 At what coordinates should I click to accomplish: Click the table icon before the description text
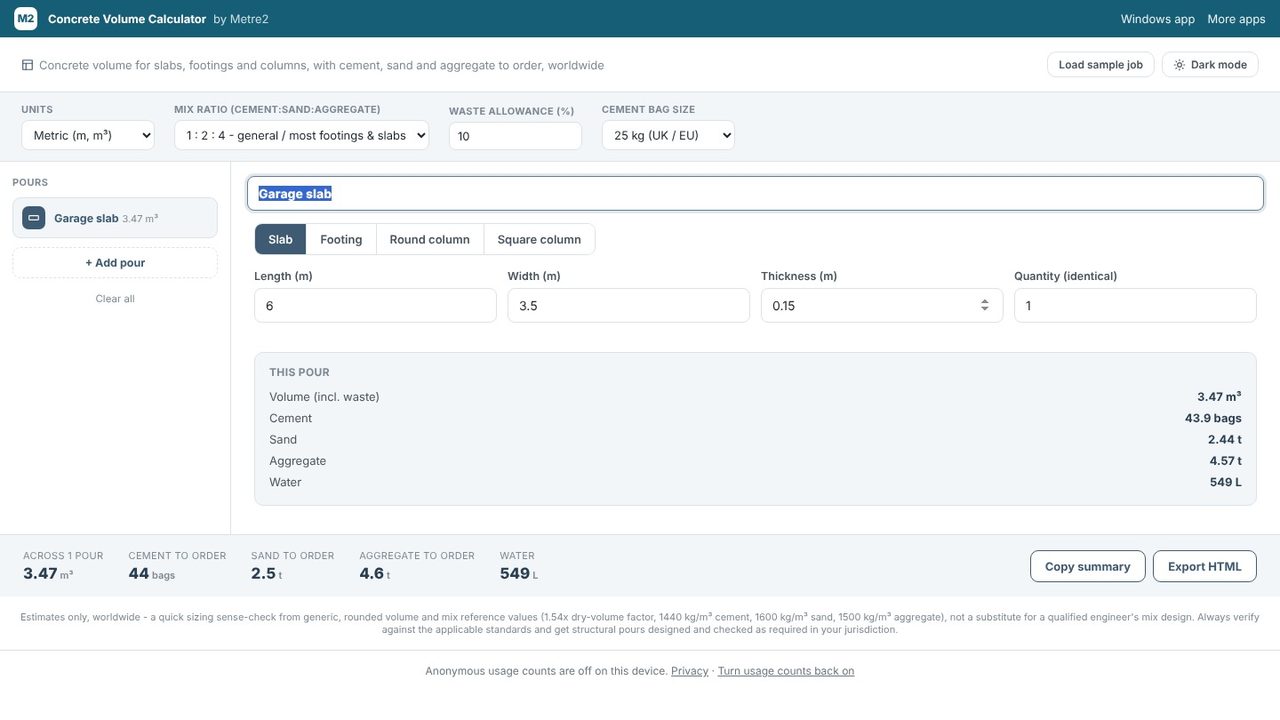coord(27,65)
